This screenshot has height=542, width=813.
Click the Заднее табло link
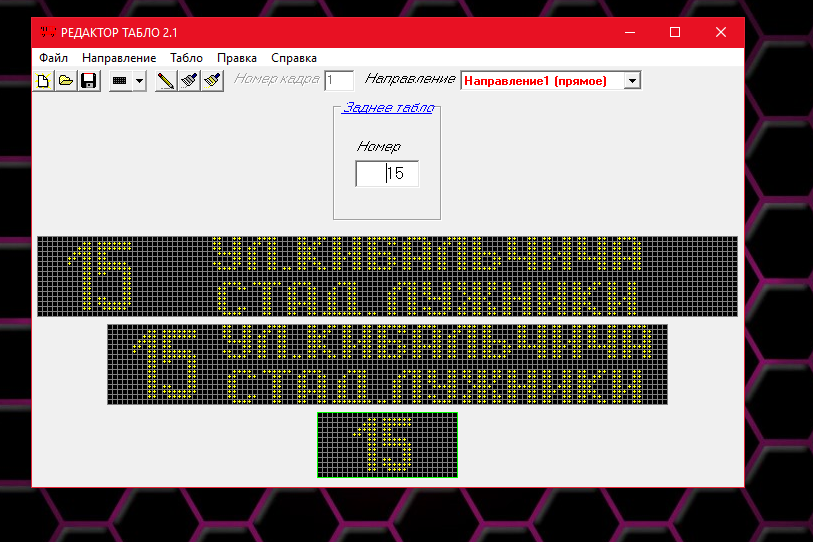(x=388, y=108)
